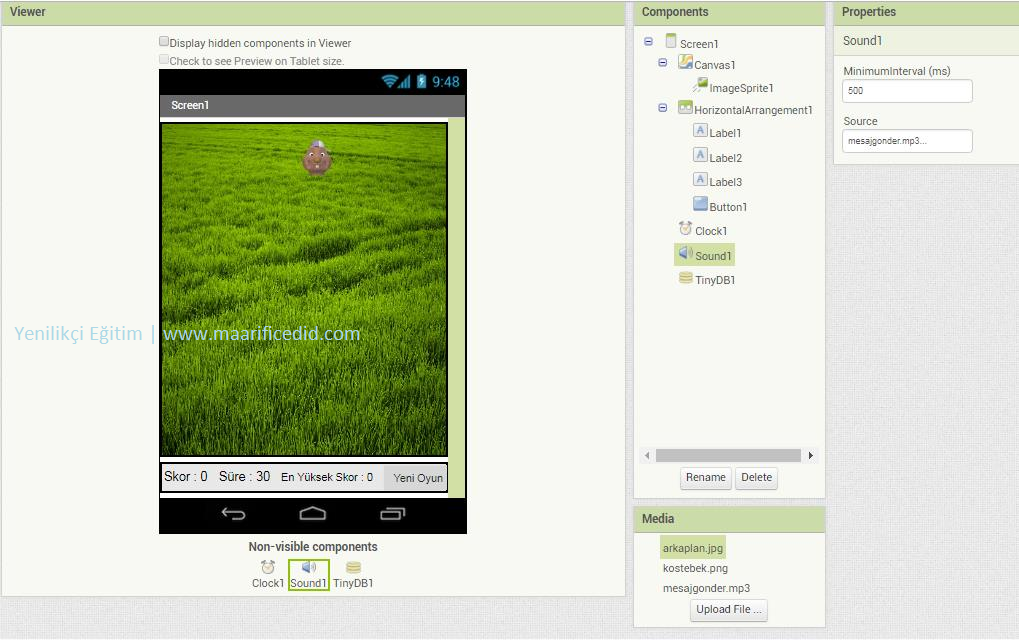Image resolution: width=1019 pixels, height=640 pixels.
Task: Select TinyDB1 icon under Non-visible components
Action: (353, 567)
